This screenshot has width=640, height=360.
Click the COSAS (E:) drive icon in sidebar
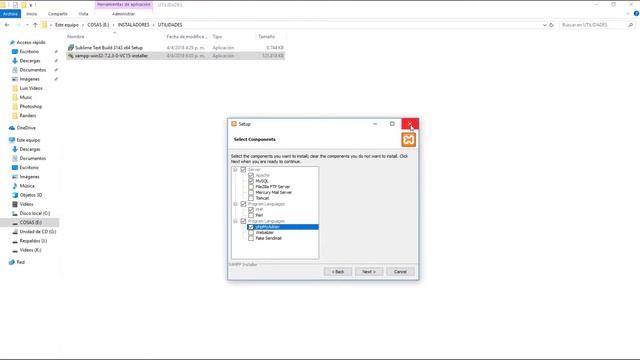point(15,222)
